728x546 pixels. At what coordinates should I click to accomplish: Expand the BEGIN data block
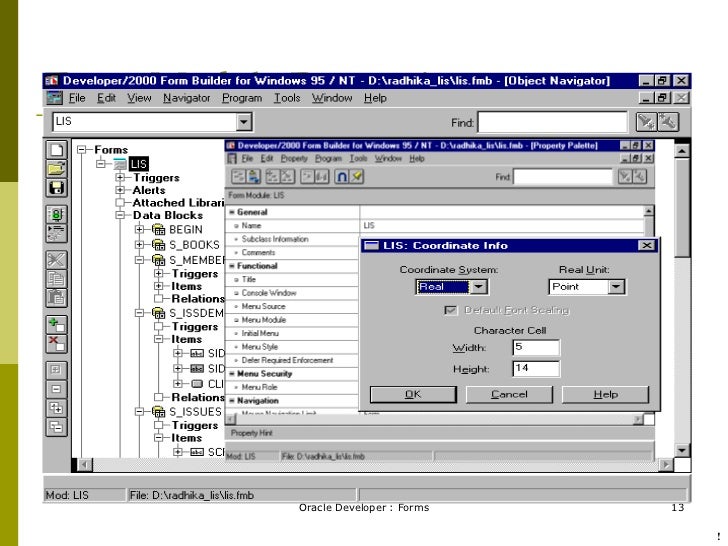pos(139,229)
